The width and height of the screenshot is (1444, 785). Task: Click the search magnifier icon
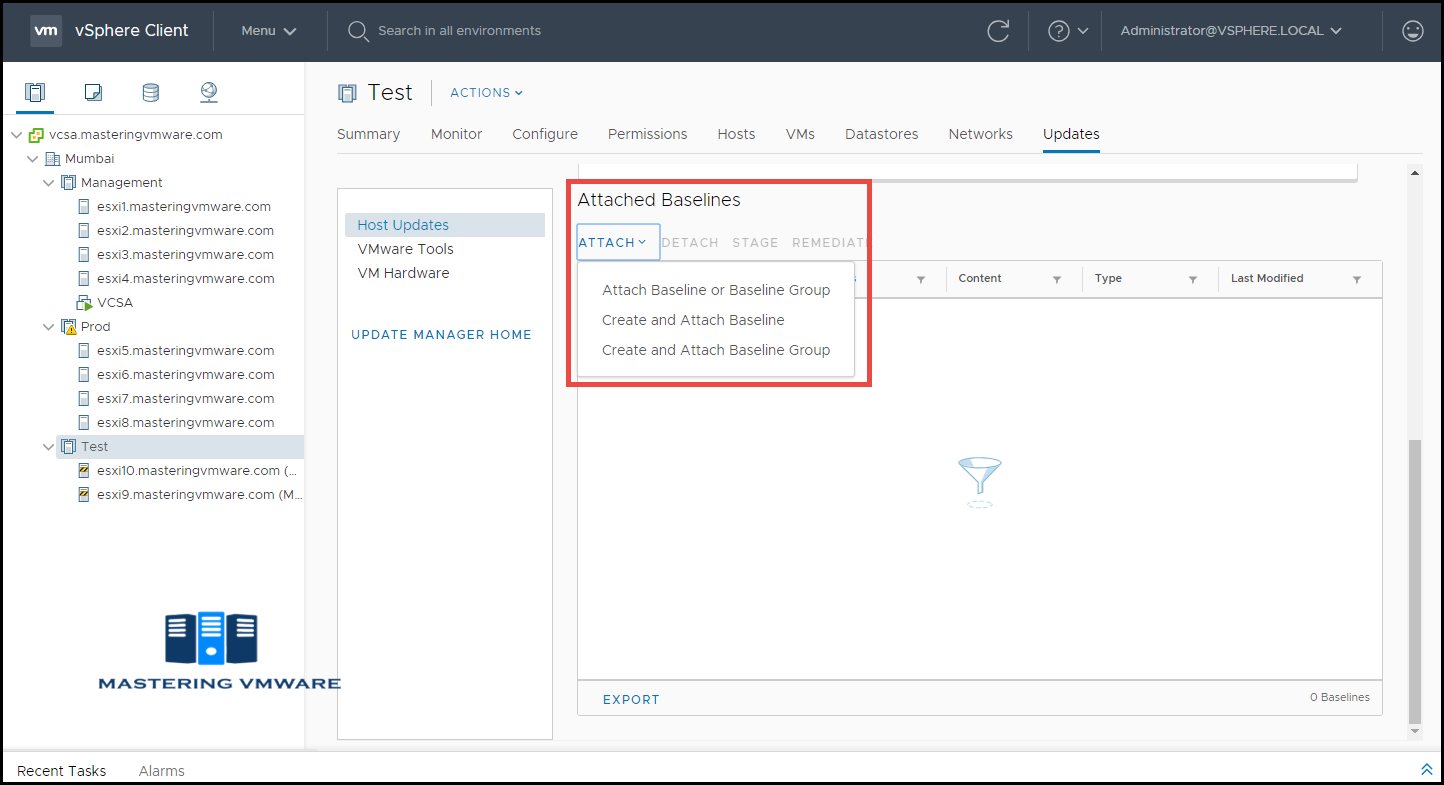[x=358, y=31]
